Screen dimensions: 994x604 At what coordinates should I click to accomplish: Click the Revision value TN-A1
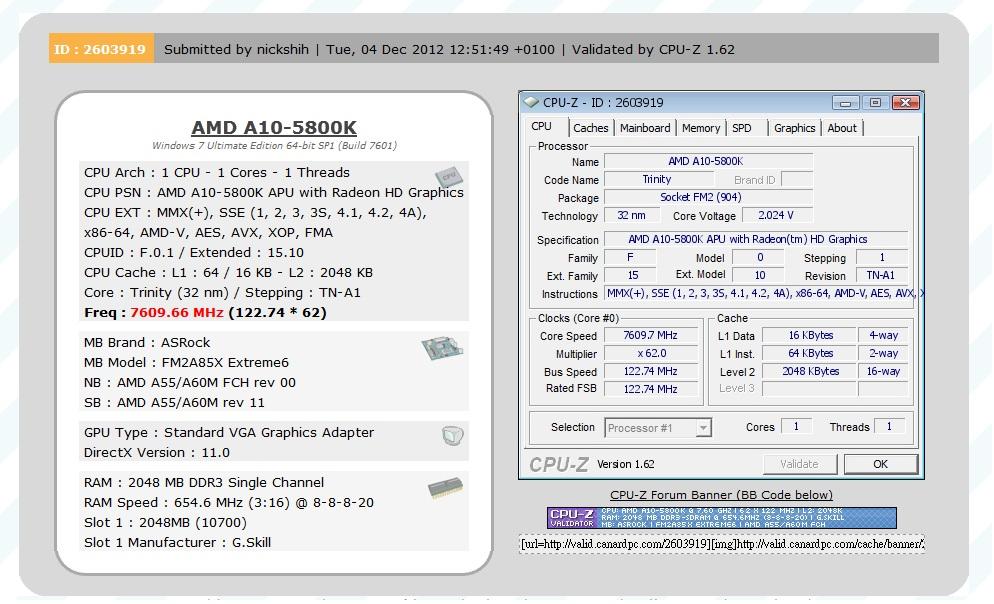(881, 275)
